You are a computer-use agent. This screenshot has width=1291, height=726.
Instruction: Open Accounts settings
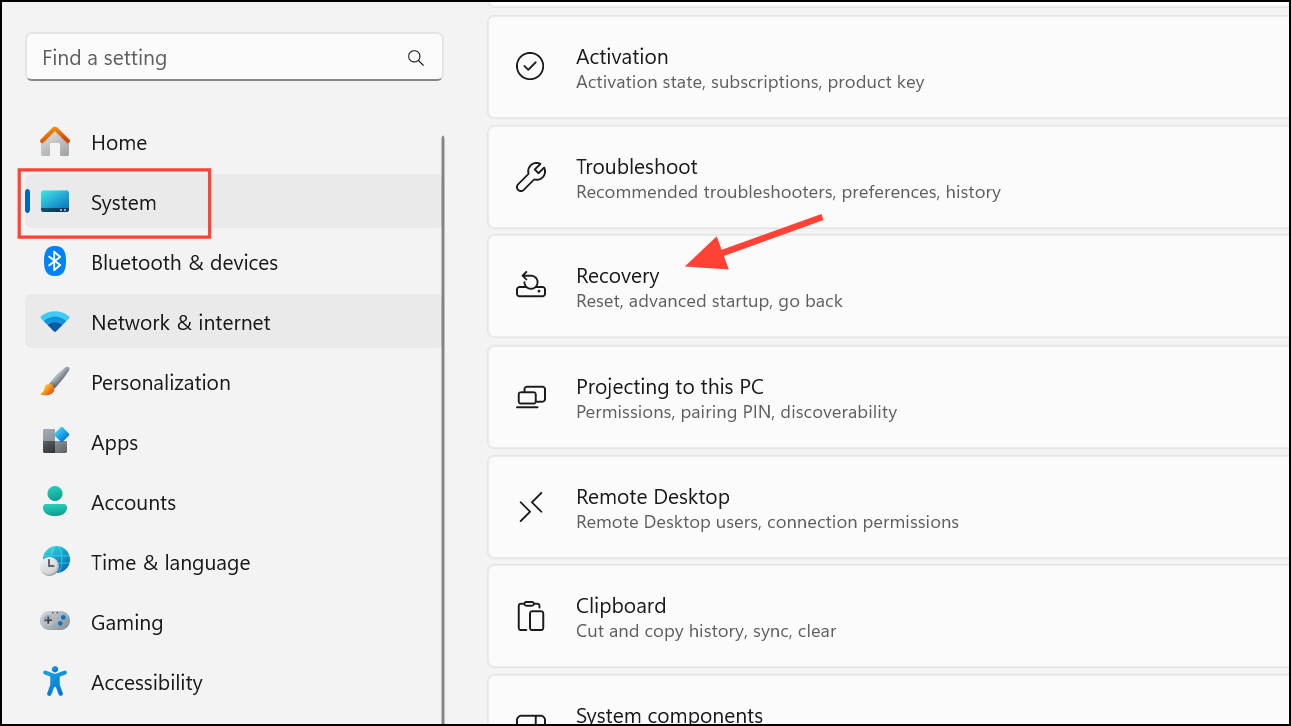tap(134, 502)
